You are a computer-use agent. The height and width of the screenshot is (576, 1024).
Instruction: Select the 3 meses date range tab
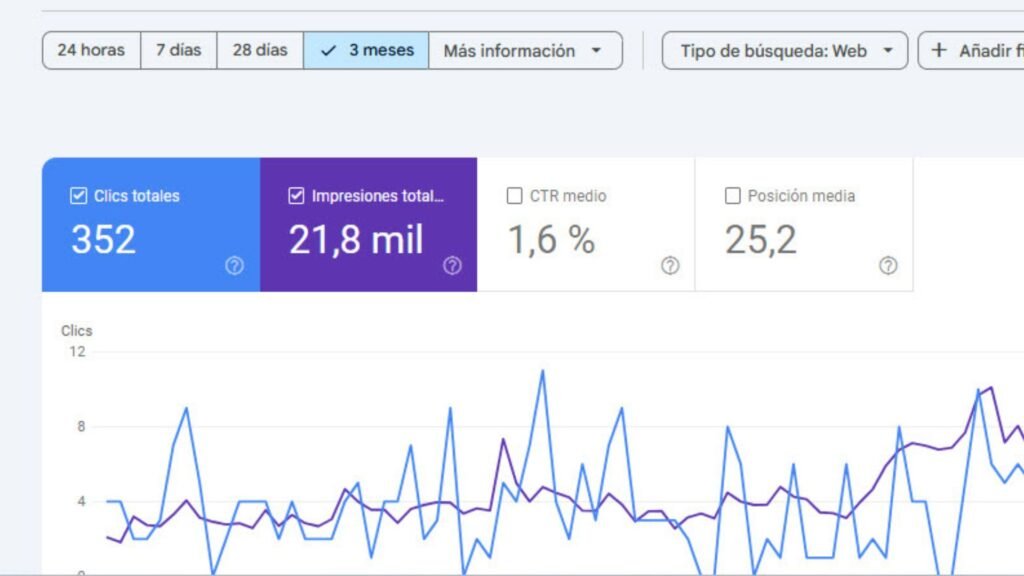tap(366, 50)
